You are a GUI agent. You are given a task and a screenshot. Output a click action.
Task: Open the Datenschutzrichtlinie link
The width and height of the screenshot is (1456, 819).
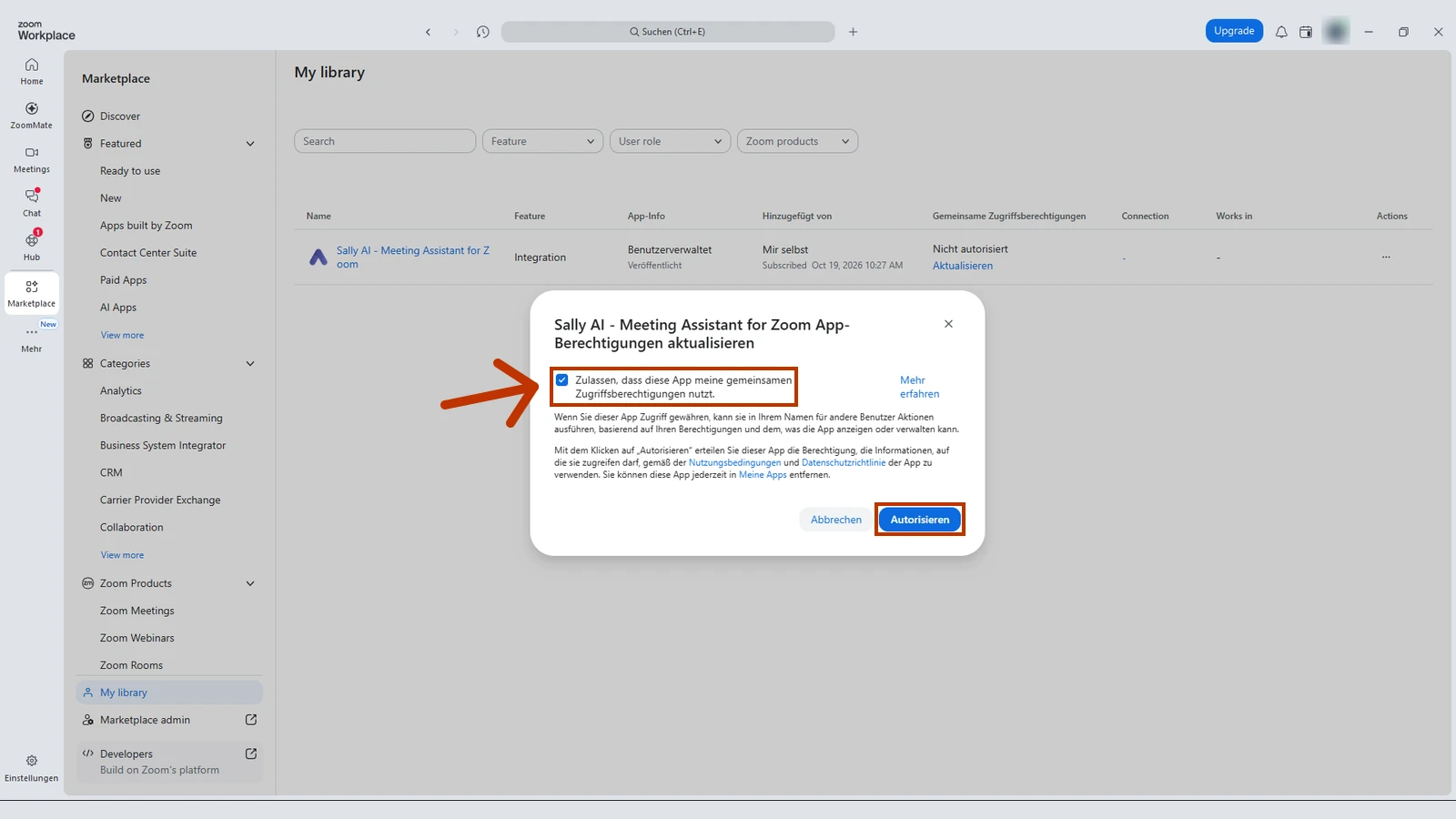click(x=844, y=462)
